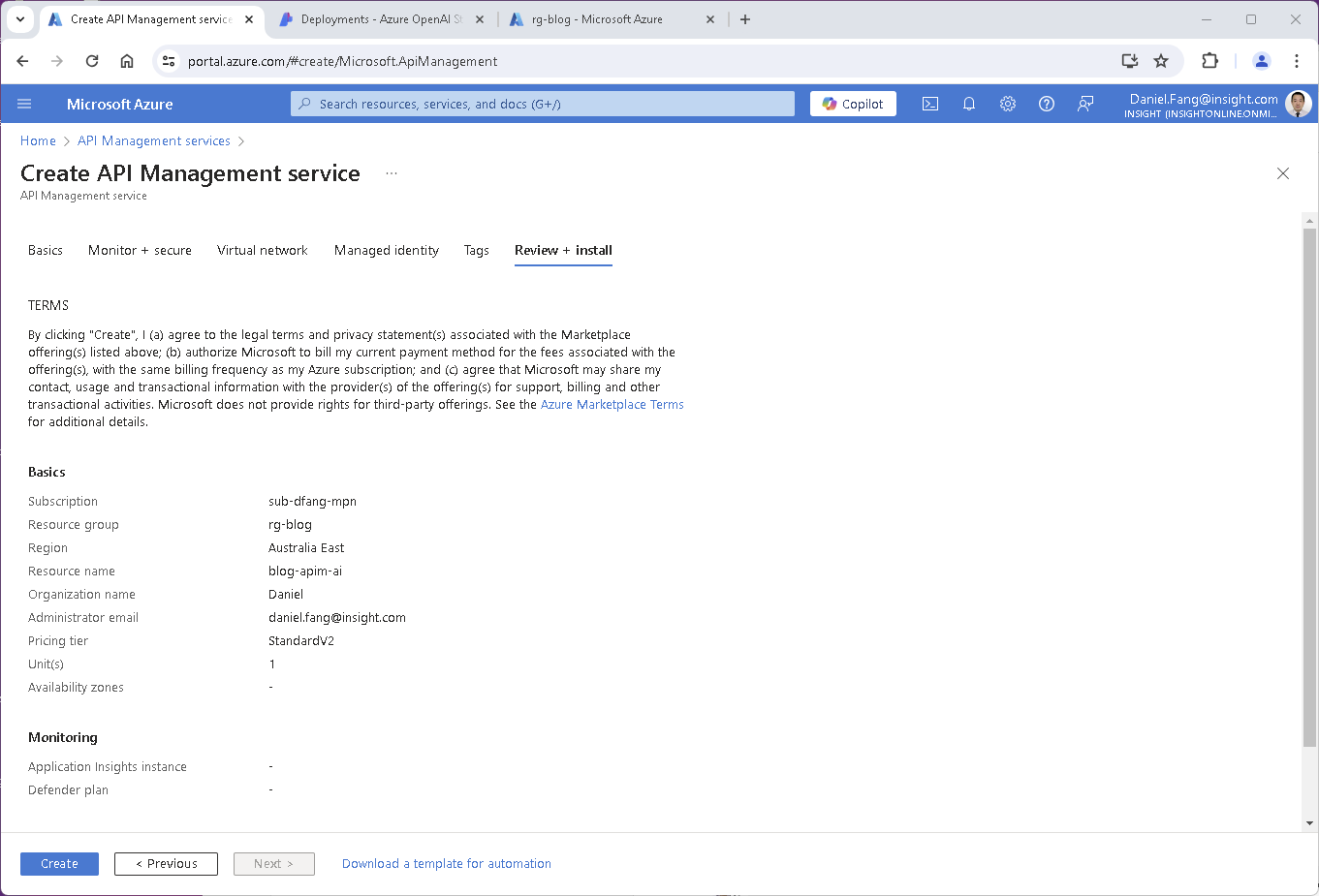The width and height of the screenshot is (1319, 896).
Task: Click the Monitoring section heading
Action: pos(63,738)
